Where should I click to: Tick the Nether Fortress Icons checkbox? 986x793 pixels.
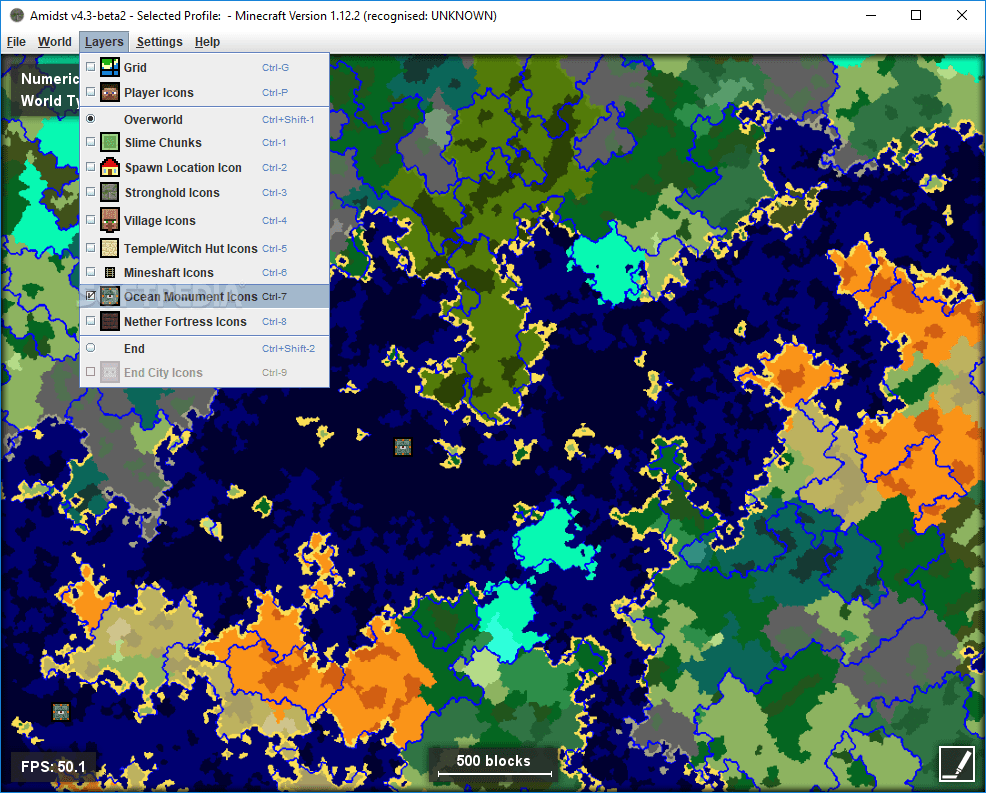tap(91, 321)
